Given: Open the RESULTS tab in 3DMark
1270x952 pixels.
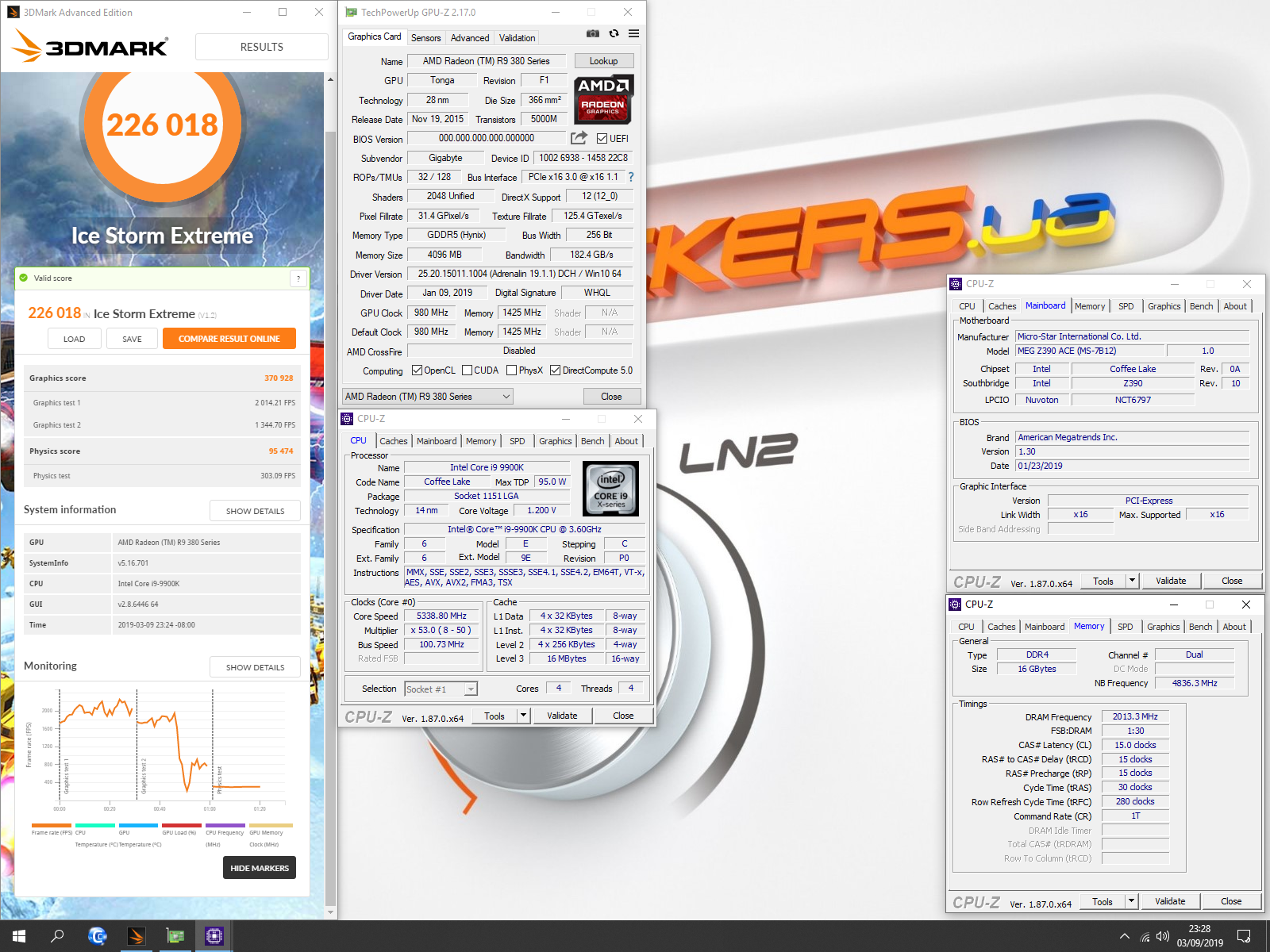Looking at the screenshot, I should click(x=262, y=47).
